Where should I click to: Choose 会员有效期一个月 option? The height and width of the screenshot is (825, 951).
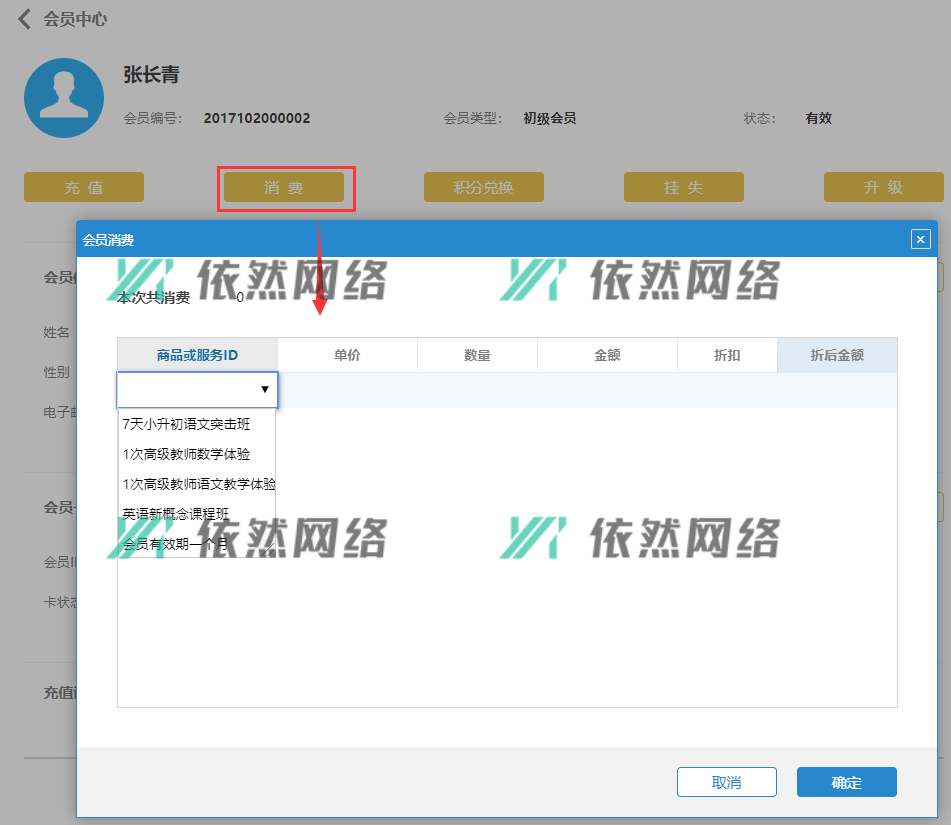point(176,544)
